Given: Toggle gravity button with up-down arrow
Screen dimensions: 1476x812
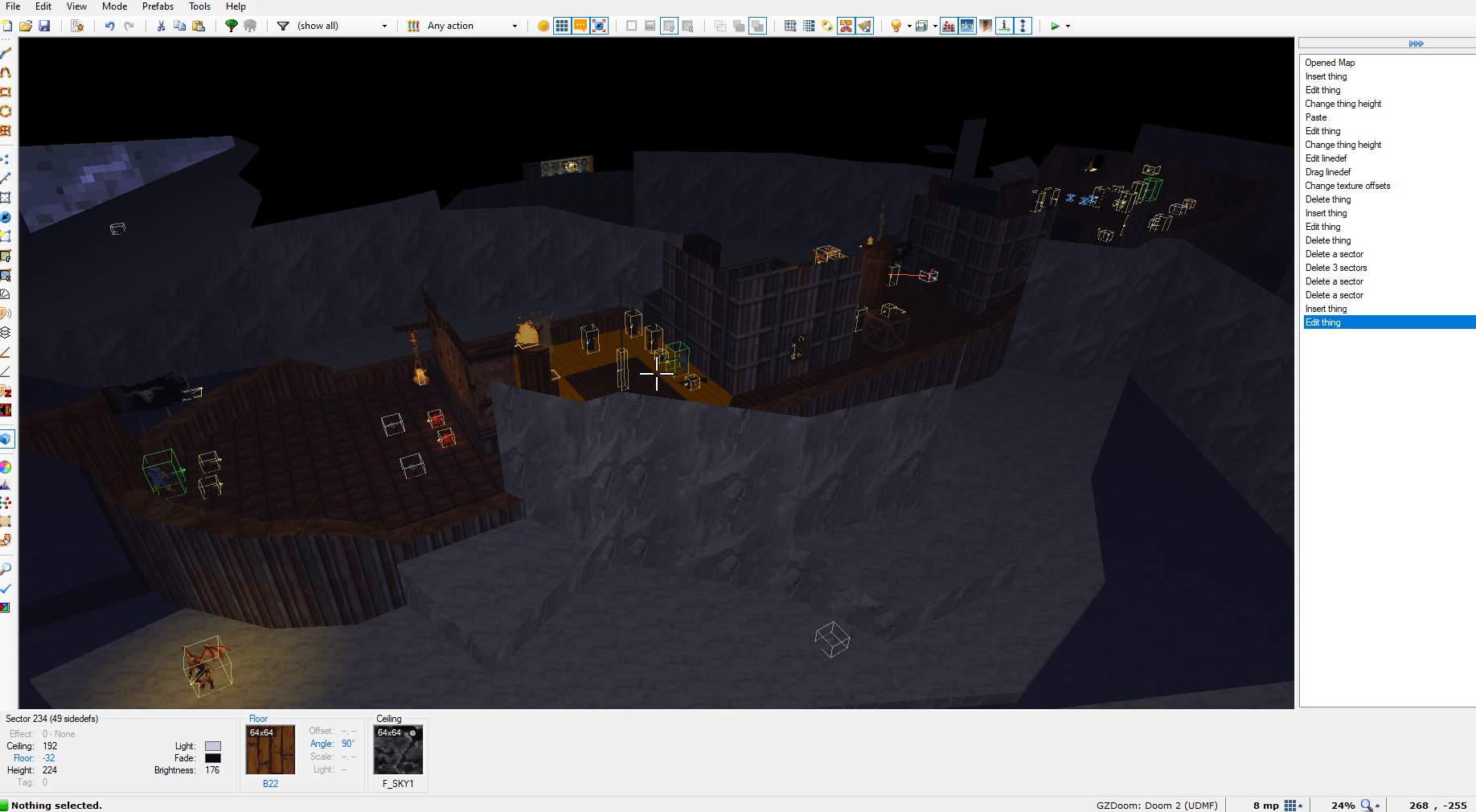Looking at the screenshot, I should pyautogui.click(x=1023, y=26).
